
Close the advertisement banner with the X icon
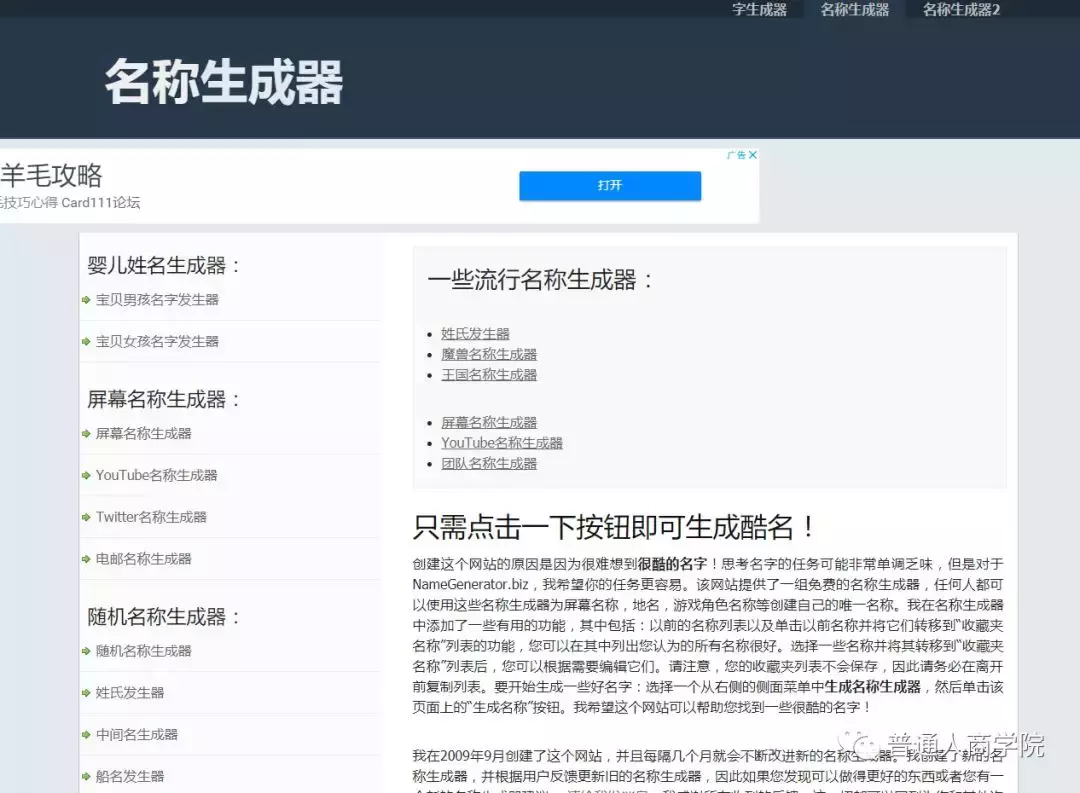[753, 154]
